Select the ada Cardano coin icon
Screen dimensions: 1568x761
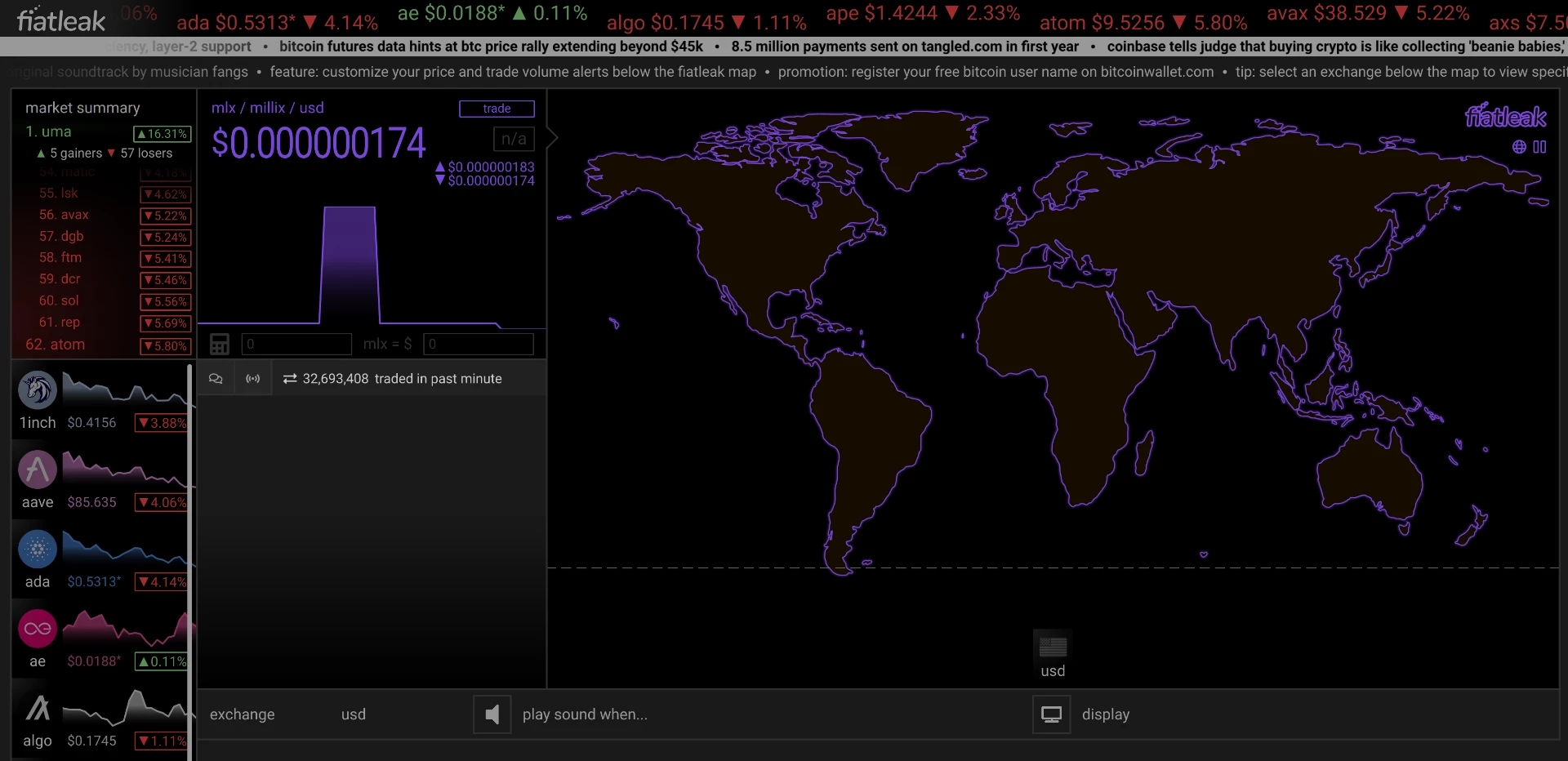click(38, 549)
